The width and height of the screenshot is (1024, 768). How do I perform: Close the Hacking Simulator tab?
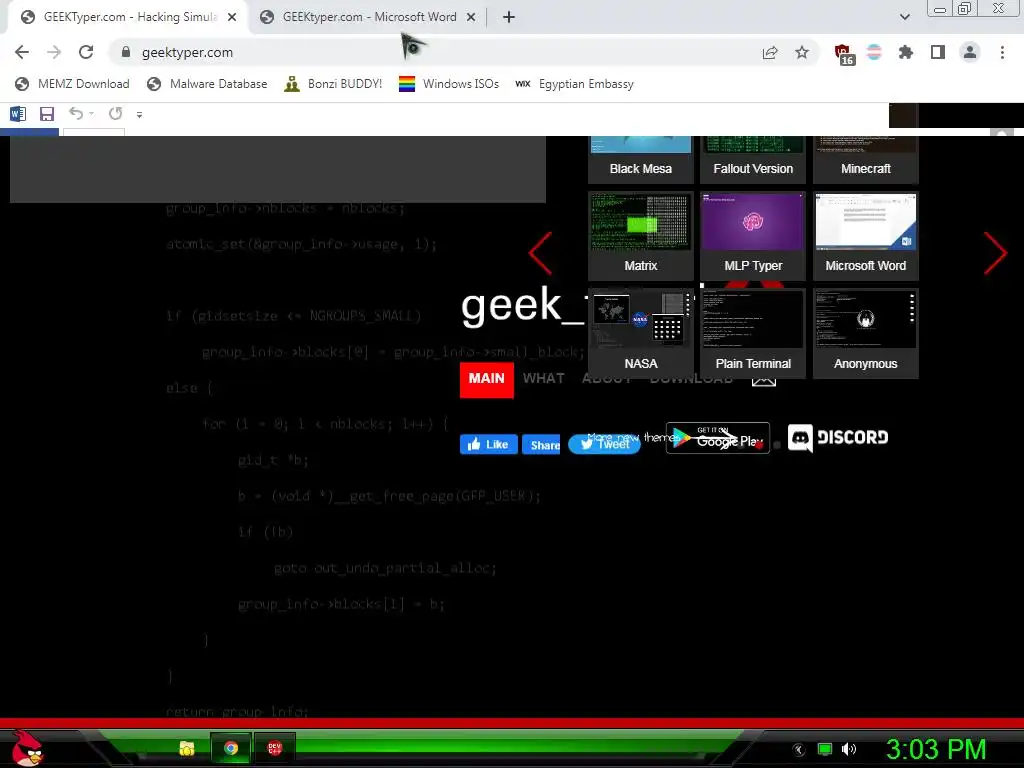coord(232,17)
